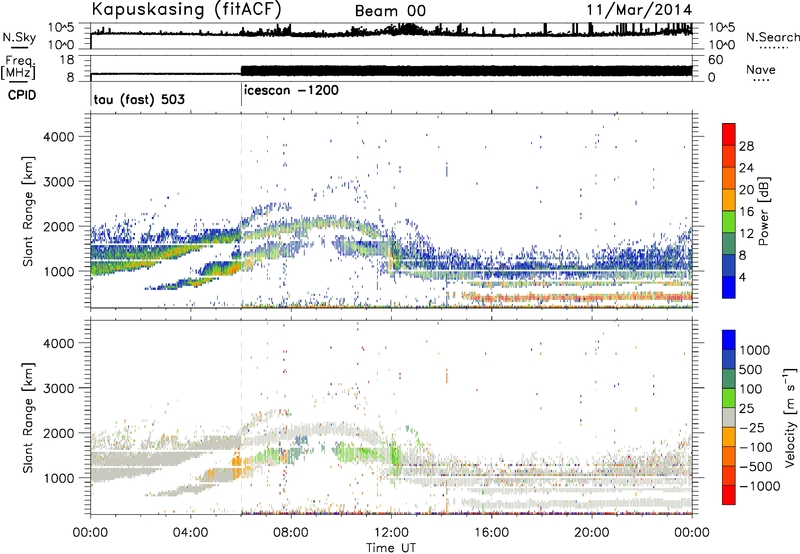Pick the teal 8-12 dB Power colorbar segment
Viewport: 800px width, 554px height.
pos(729,244)
